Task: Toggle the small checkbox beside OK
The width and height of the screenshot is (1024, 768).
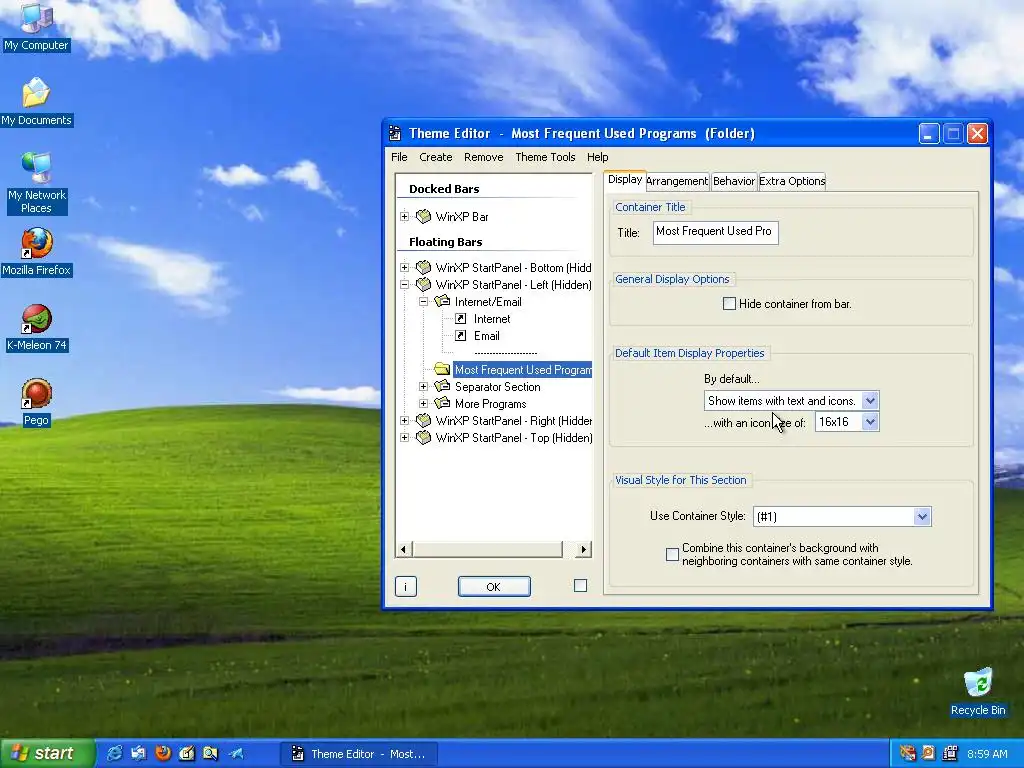Action: 580,586
